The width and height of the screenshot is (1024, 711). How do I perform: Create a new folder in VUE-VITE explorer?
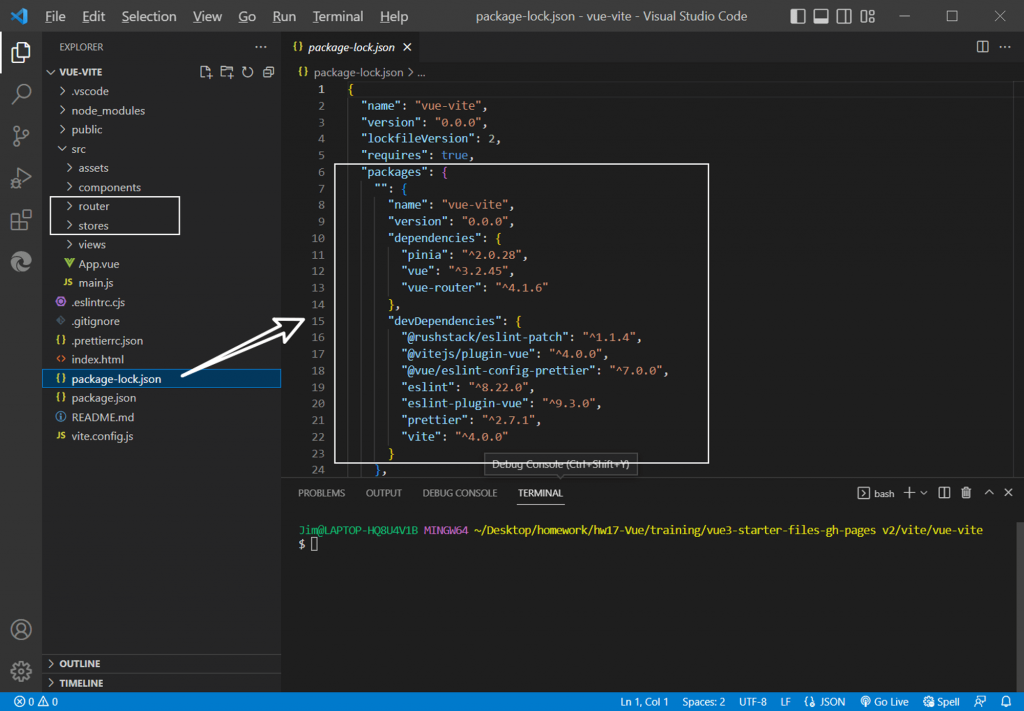click(227, 72)
